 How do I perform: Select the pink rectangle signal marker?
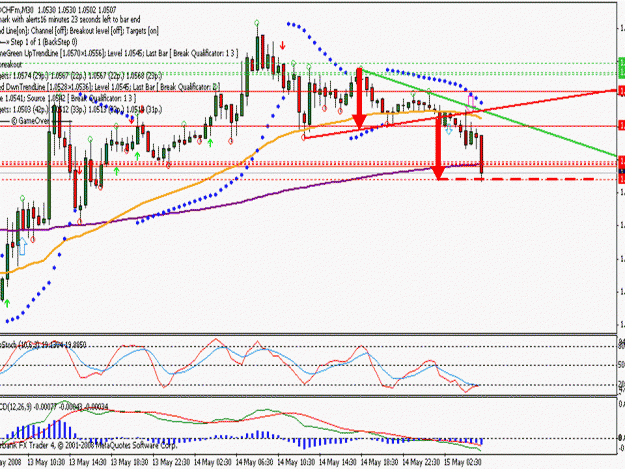tap(471, 101)
